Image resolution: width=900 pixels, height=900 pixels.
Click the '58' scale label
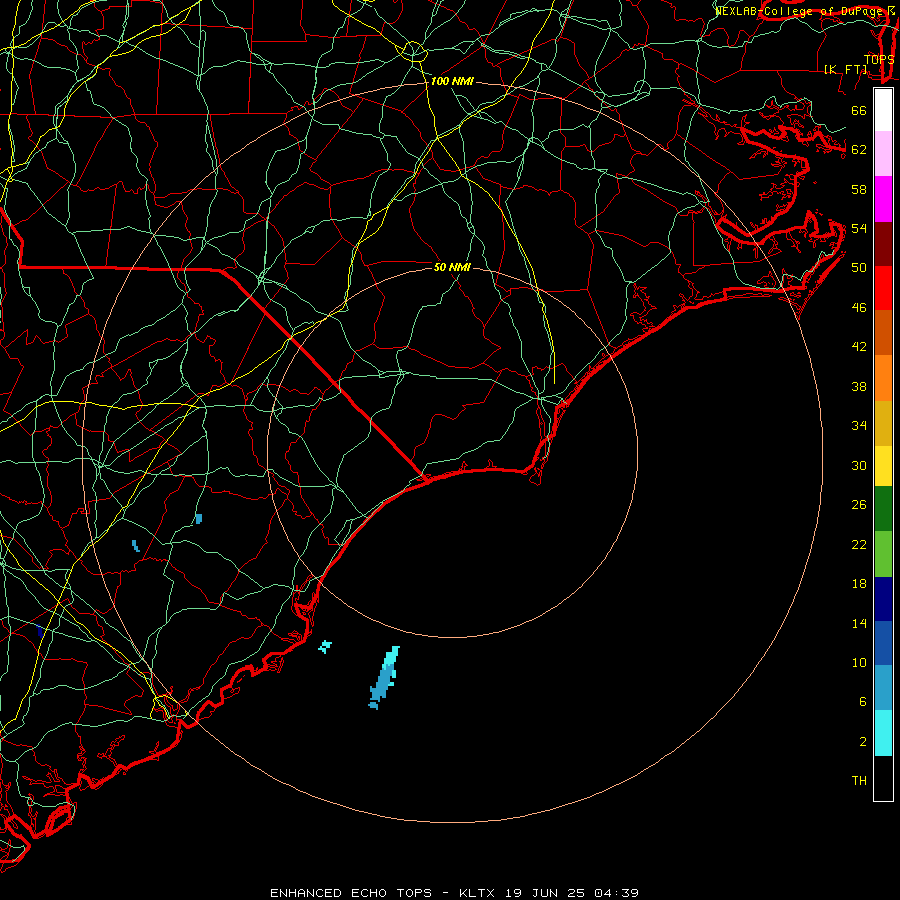859,189
